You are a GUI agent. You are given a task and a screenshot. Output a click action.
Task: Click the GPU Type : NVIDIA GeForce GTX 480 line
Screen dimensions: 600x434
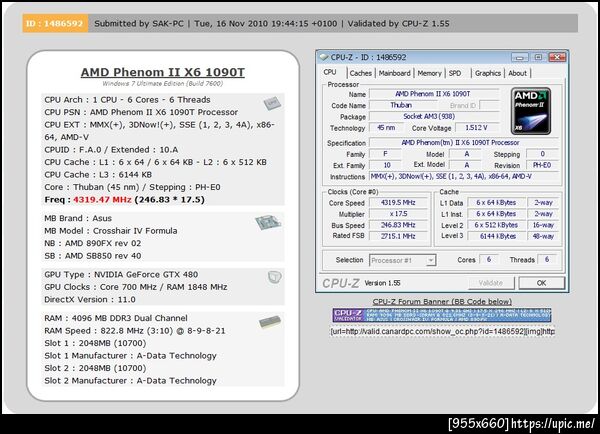121,274
